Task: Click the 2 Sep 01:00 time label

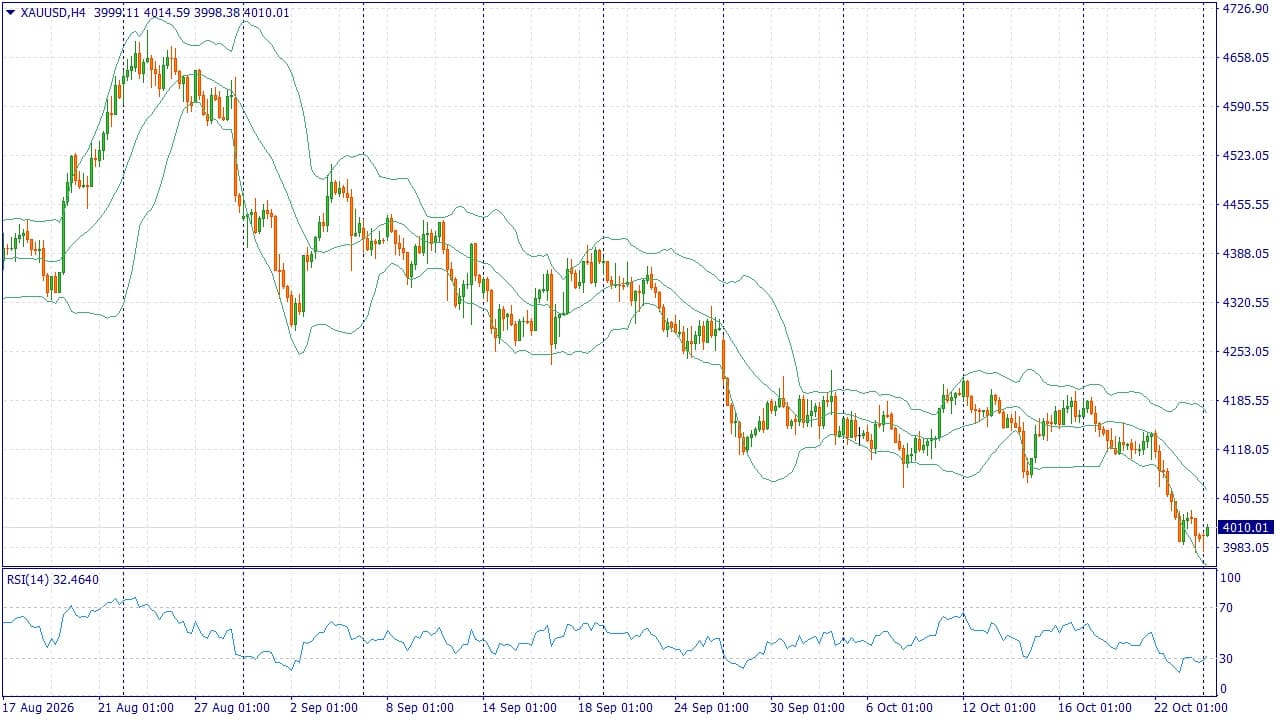Action: point(324,708)
